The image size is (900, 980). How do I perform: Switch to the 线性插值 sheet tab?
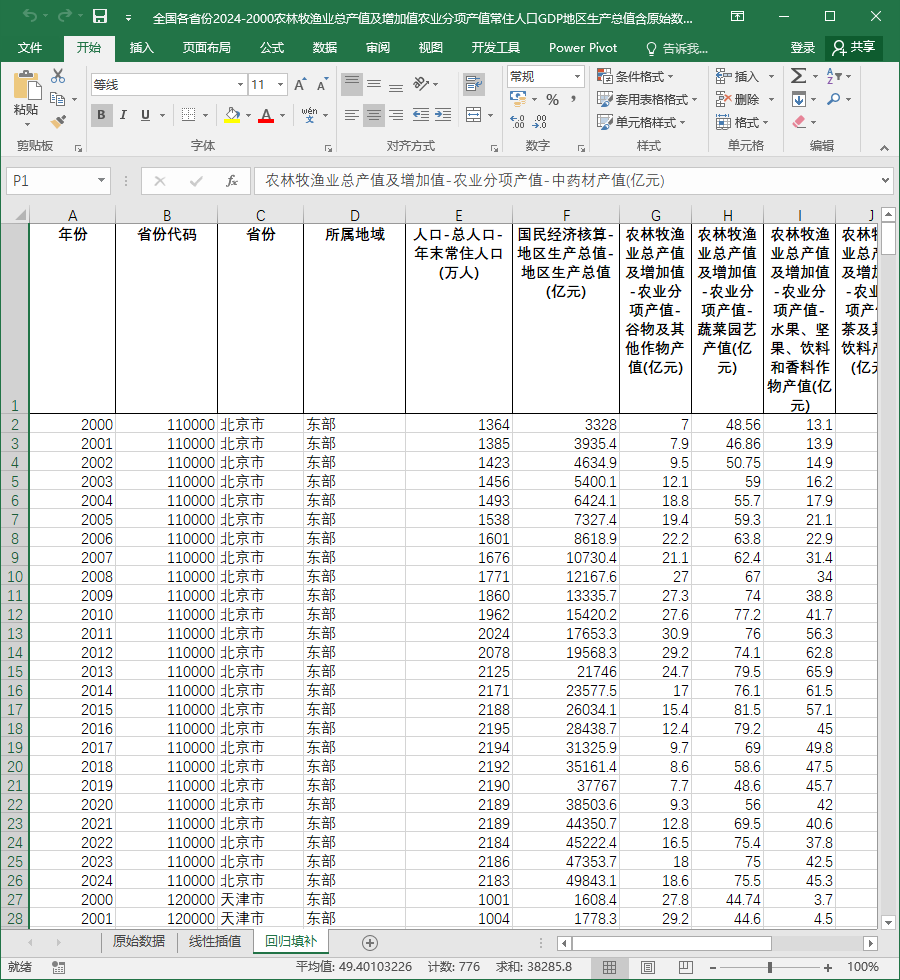[x=215, y=941]
